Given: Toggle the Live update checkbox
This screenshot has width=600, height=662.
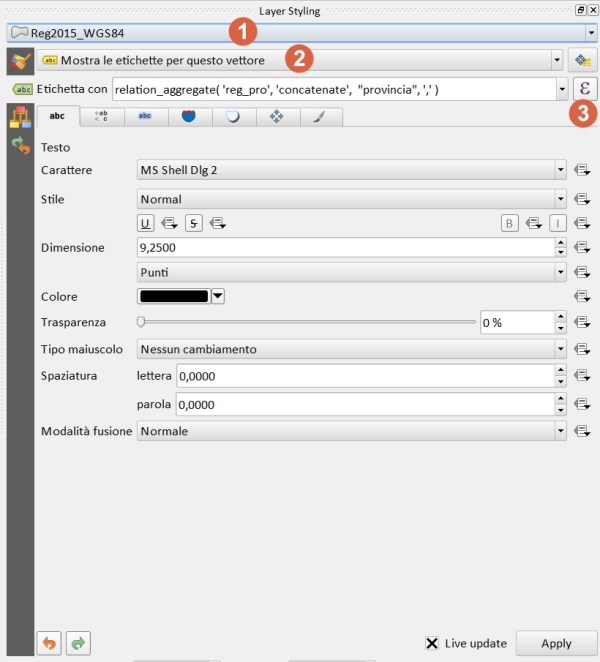Looking at the screenshot, I should (432, 643).
